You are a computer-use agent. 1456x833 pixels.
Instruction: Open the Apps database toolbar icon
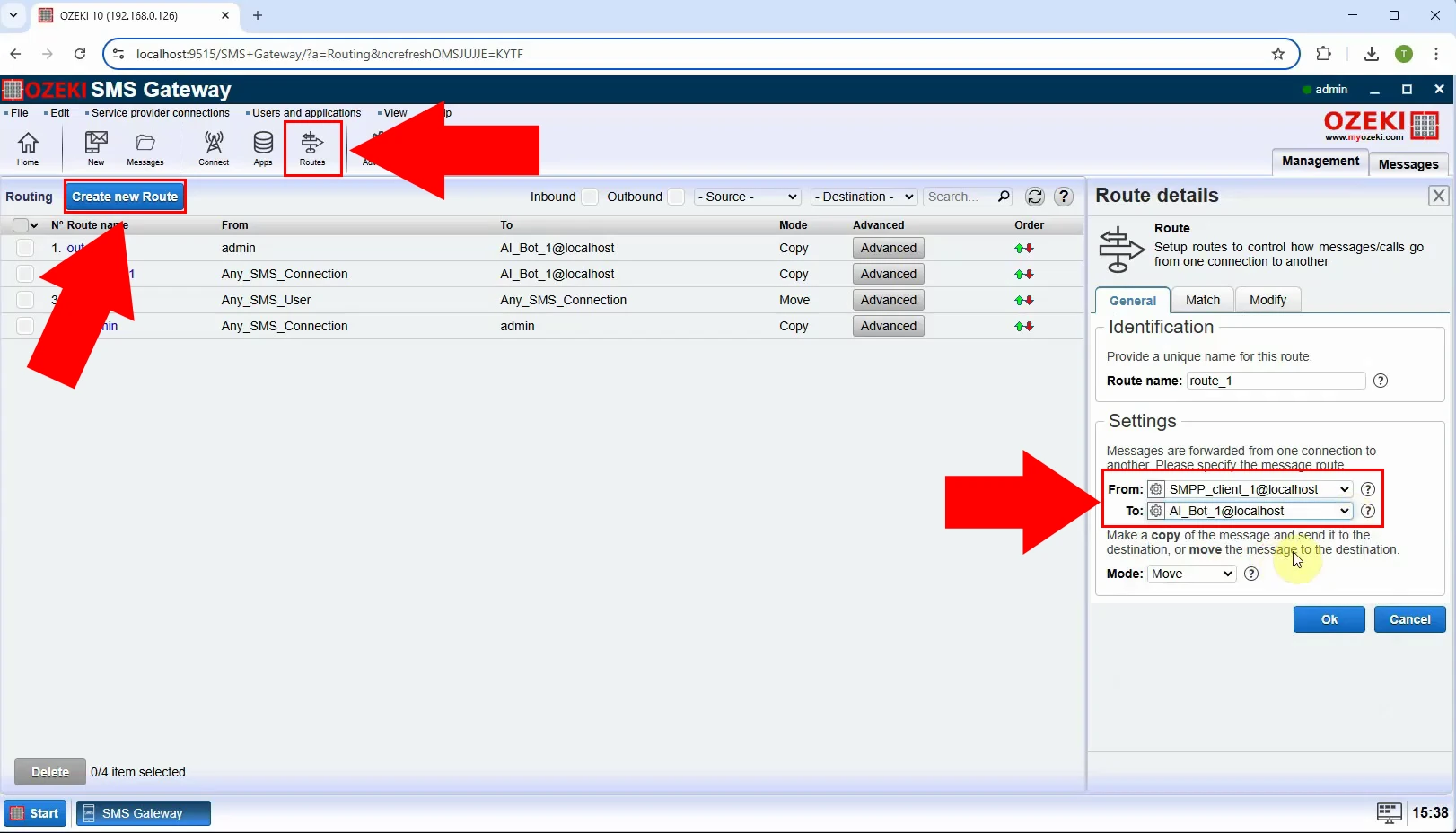[263, 148]
